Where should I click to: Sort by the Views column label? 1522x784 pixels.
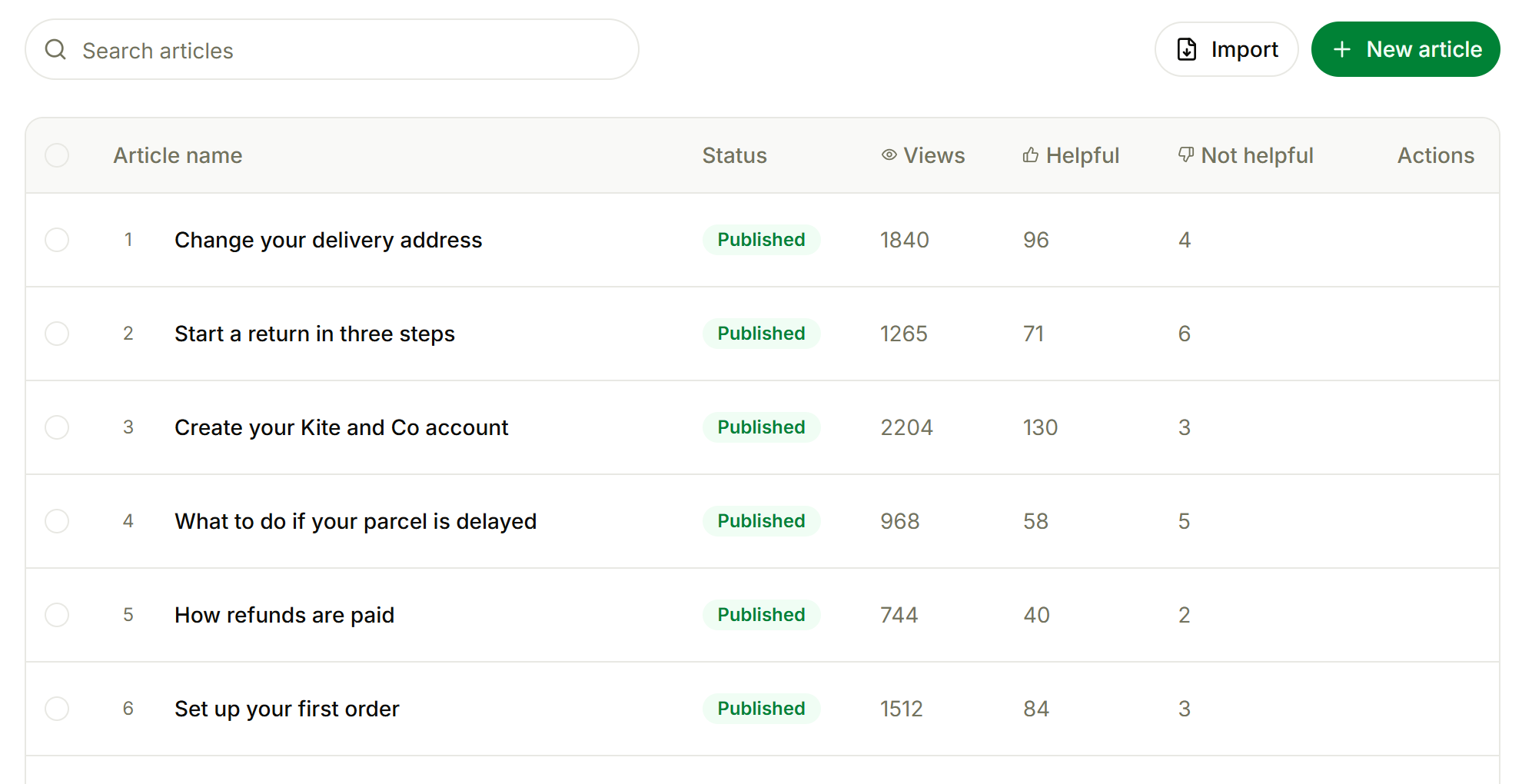point(934,155)
